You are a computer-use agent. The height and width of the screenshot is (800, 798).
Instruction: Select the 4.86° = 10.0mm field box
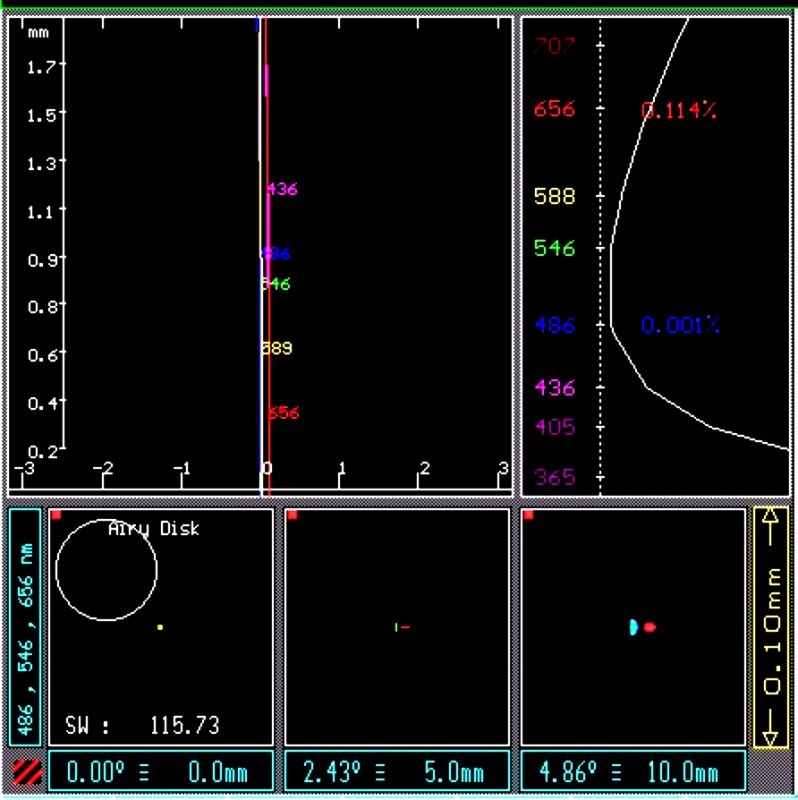(633, 773)
